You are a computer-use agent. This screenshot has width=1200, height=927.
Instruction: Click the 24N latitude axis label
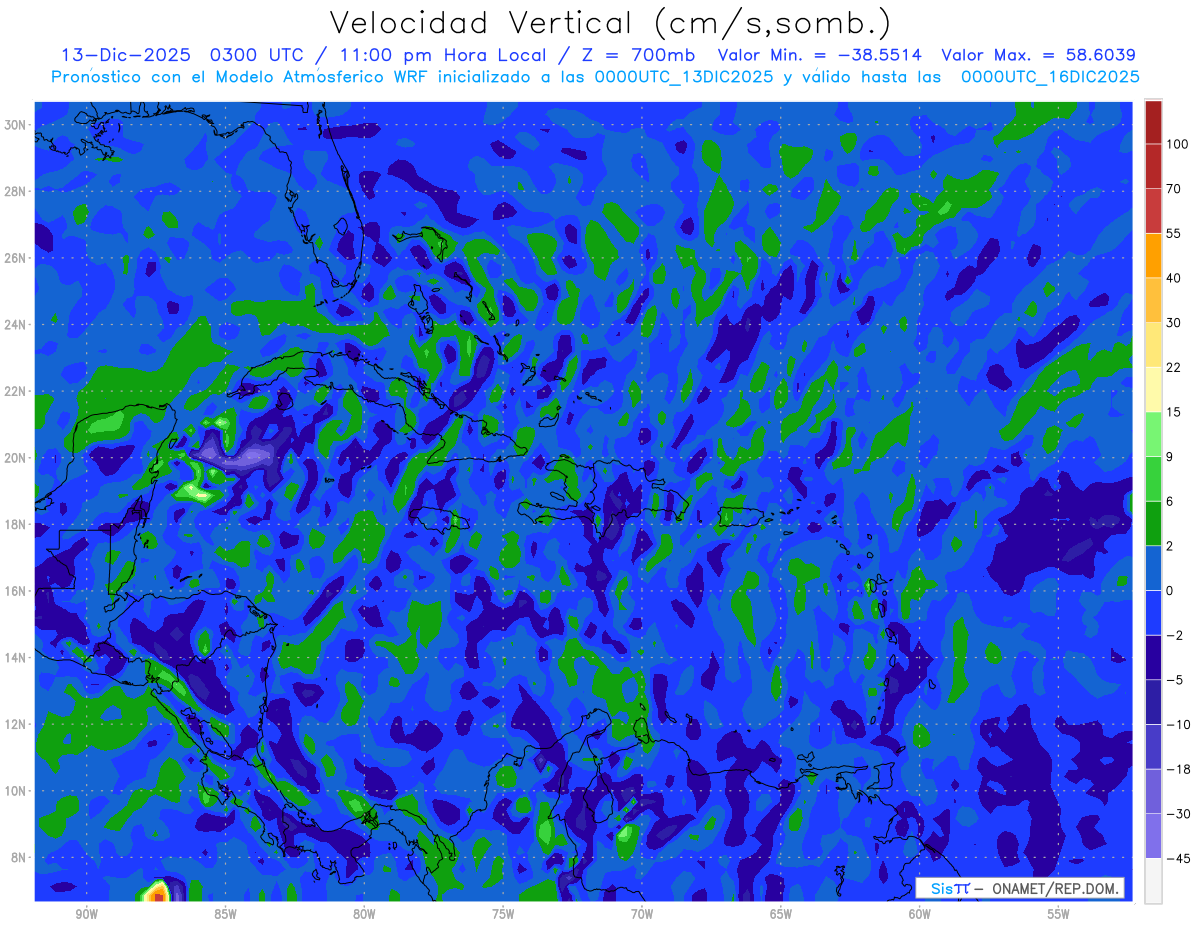[17, 324]
